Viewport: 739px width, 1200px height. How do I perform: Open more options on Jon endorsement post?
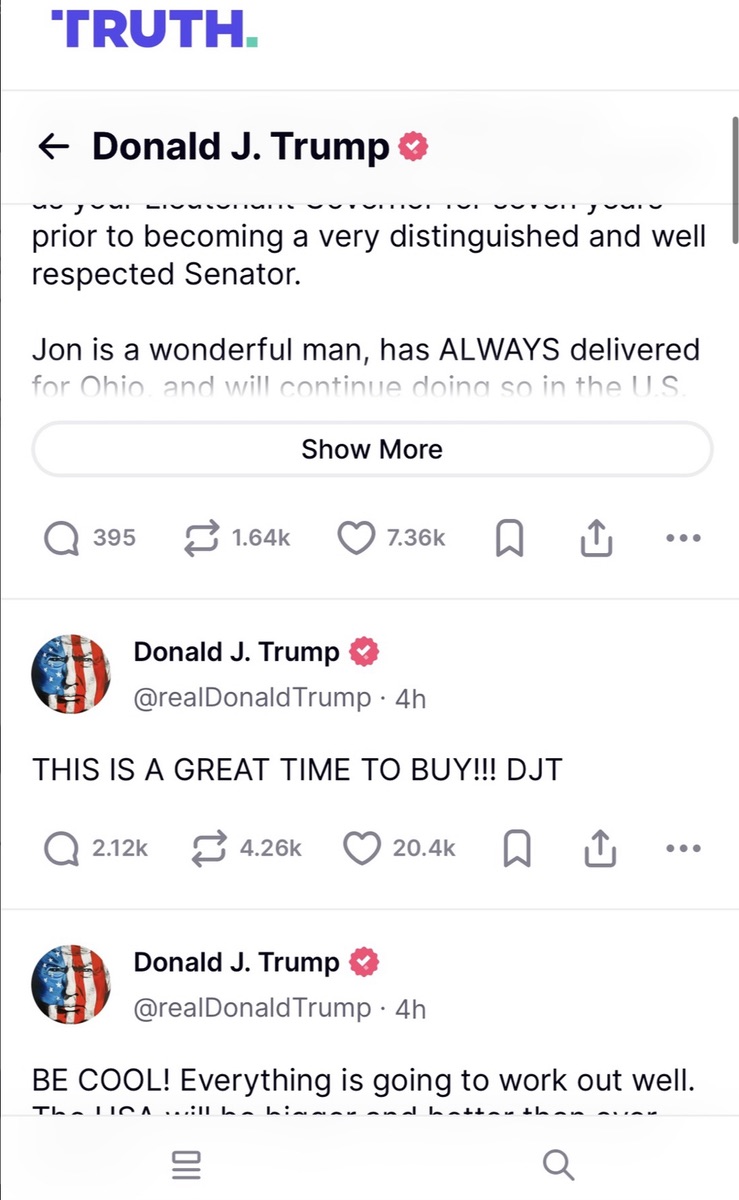coord(683,538)
